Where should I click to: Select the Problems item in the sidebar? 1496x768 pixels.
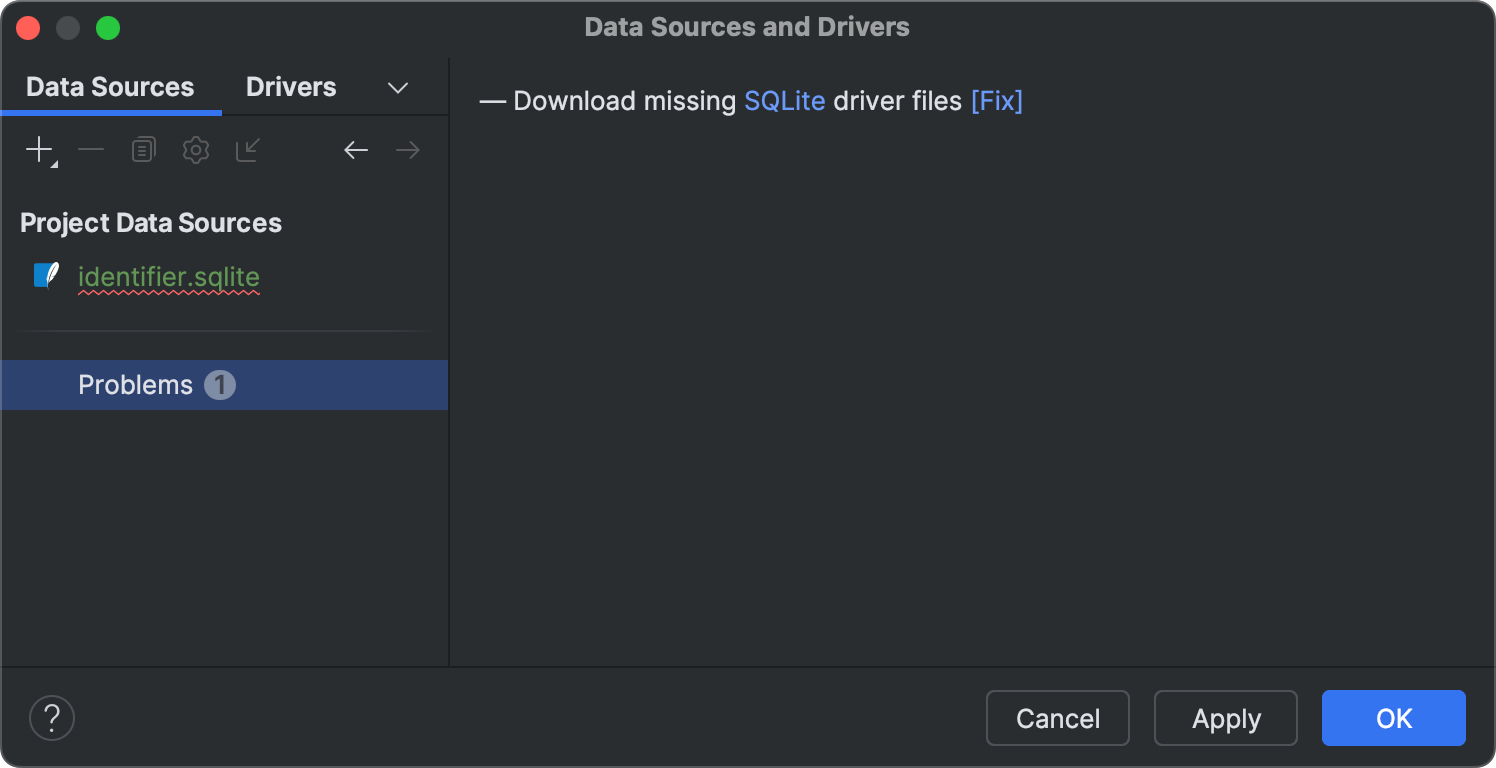coord(136,385)
